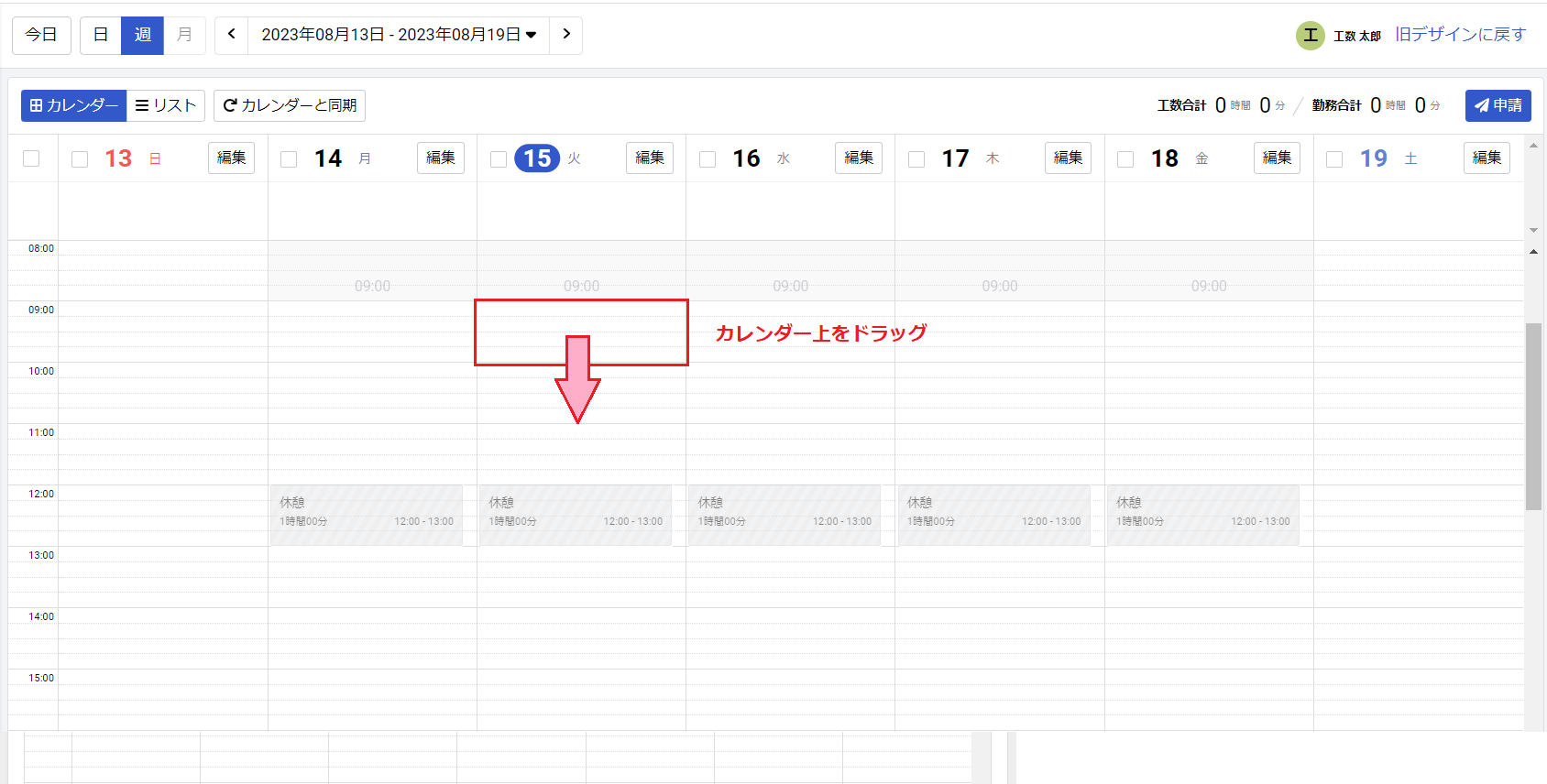
Task: Open 旧デザインに戻す link
Action: 1460,35
